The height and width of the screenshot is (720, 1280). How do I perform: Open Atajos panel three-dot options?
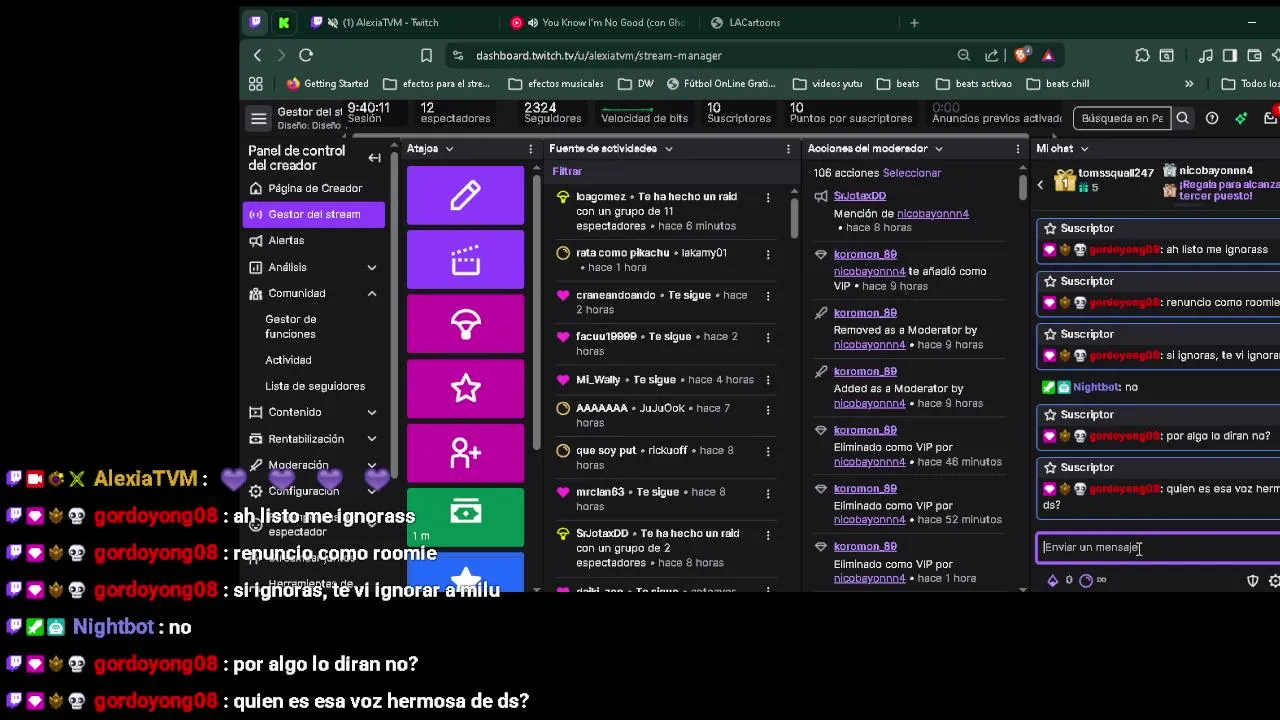[x=531, y=149]
